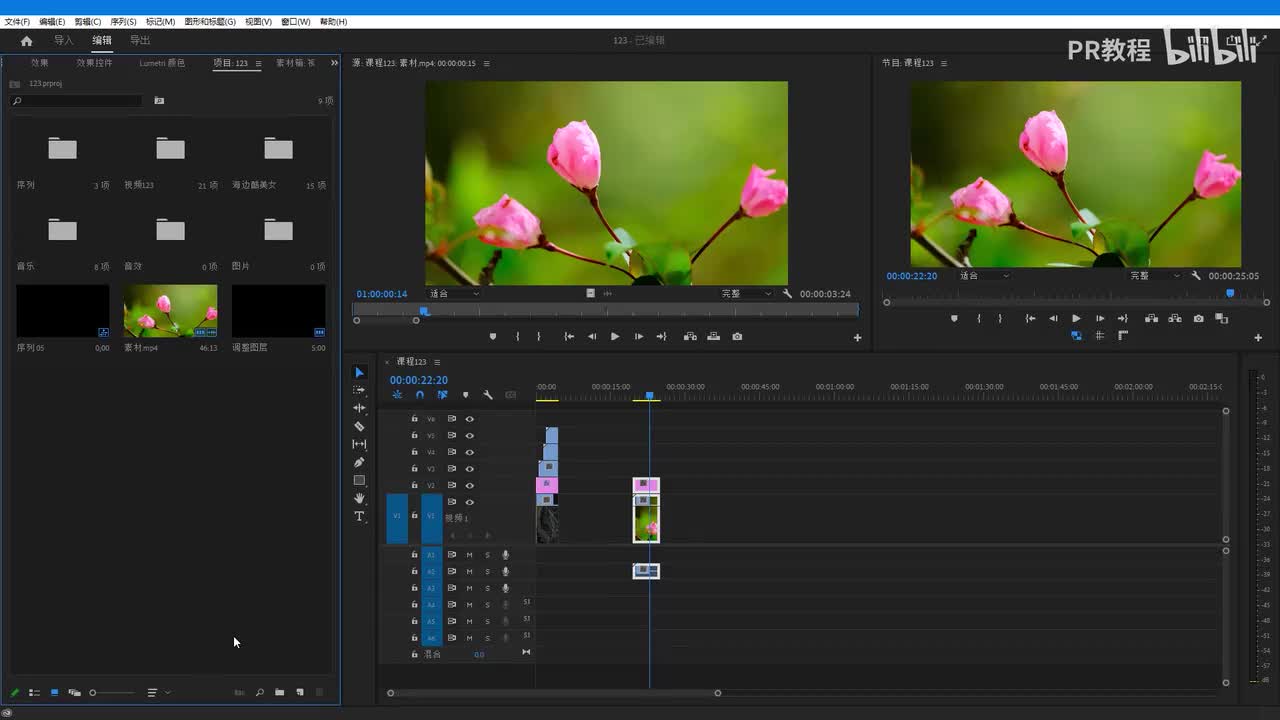
Task: Play the program monitor sequence
Action: coord(1076,318)
